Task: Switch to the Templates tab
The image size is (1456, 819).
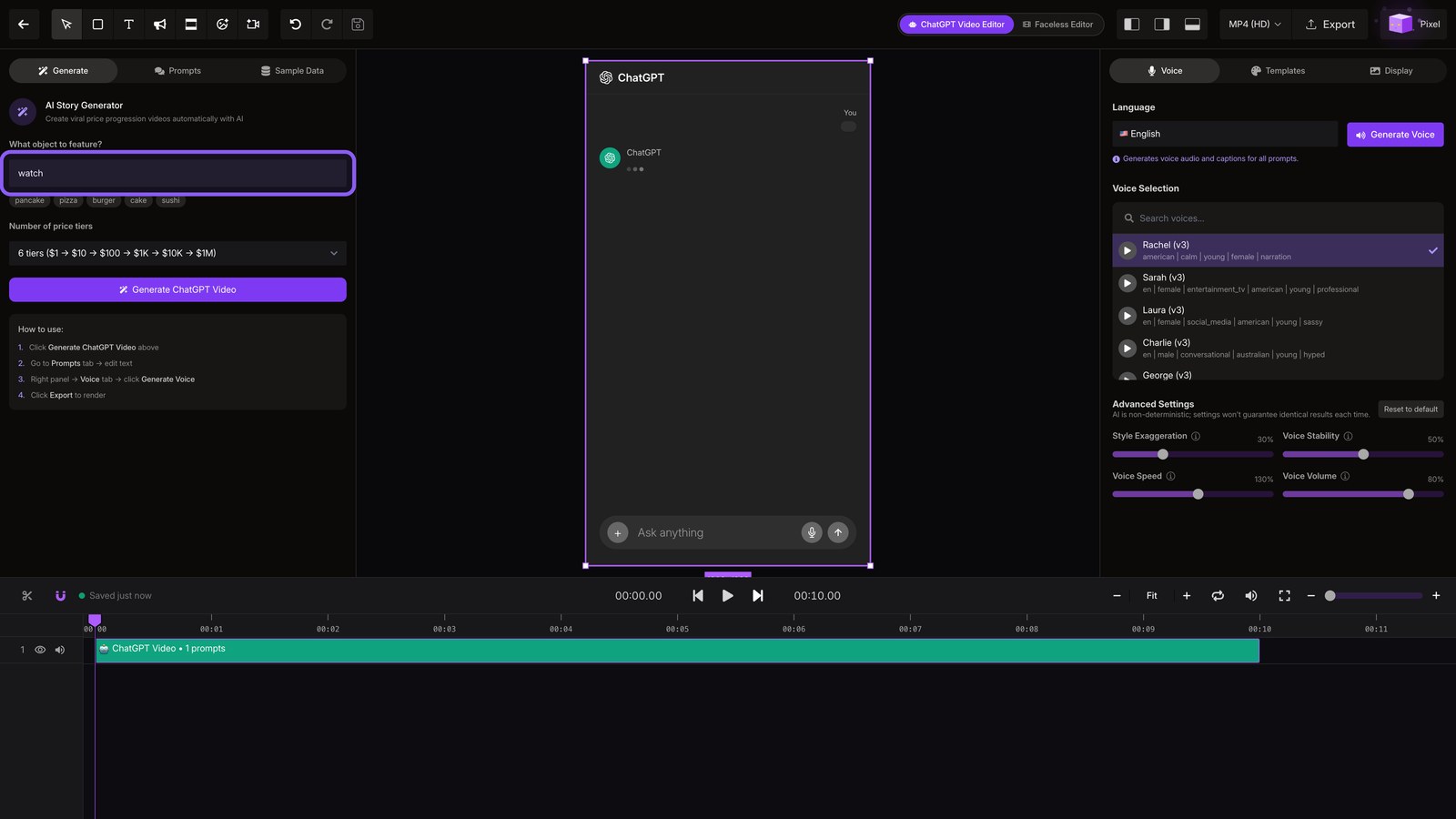Action: 1278,71
